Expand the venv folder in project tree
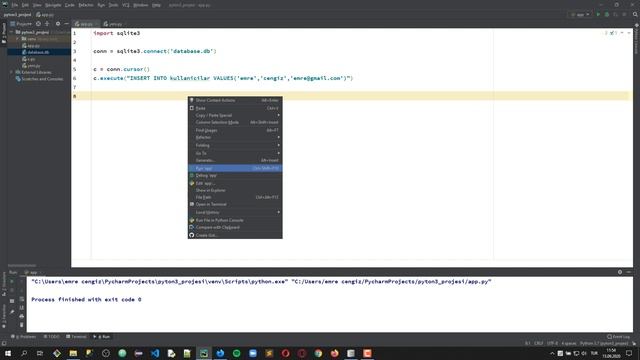The image size is (640, 360). [x=18, y=39]
